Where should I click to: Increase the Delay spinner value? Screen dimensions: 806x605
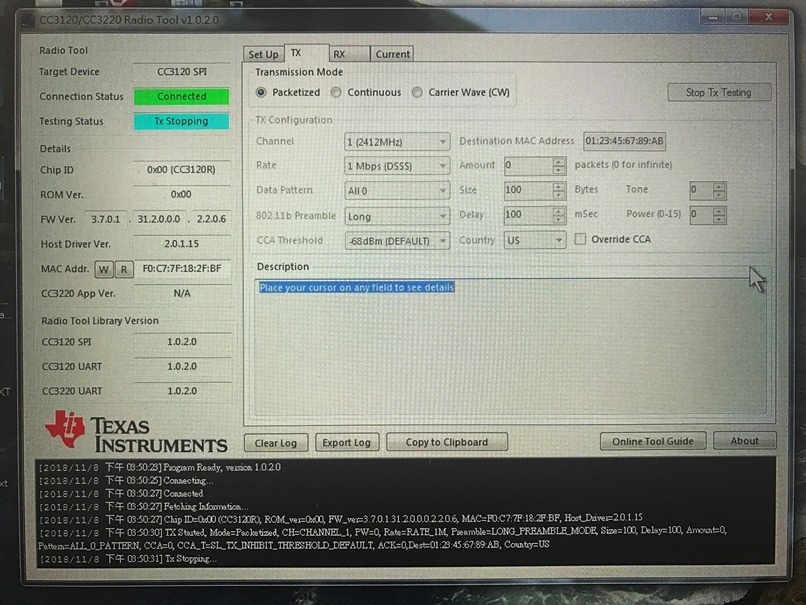coord(559,210)
